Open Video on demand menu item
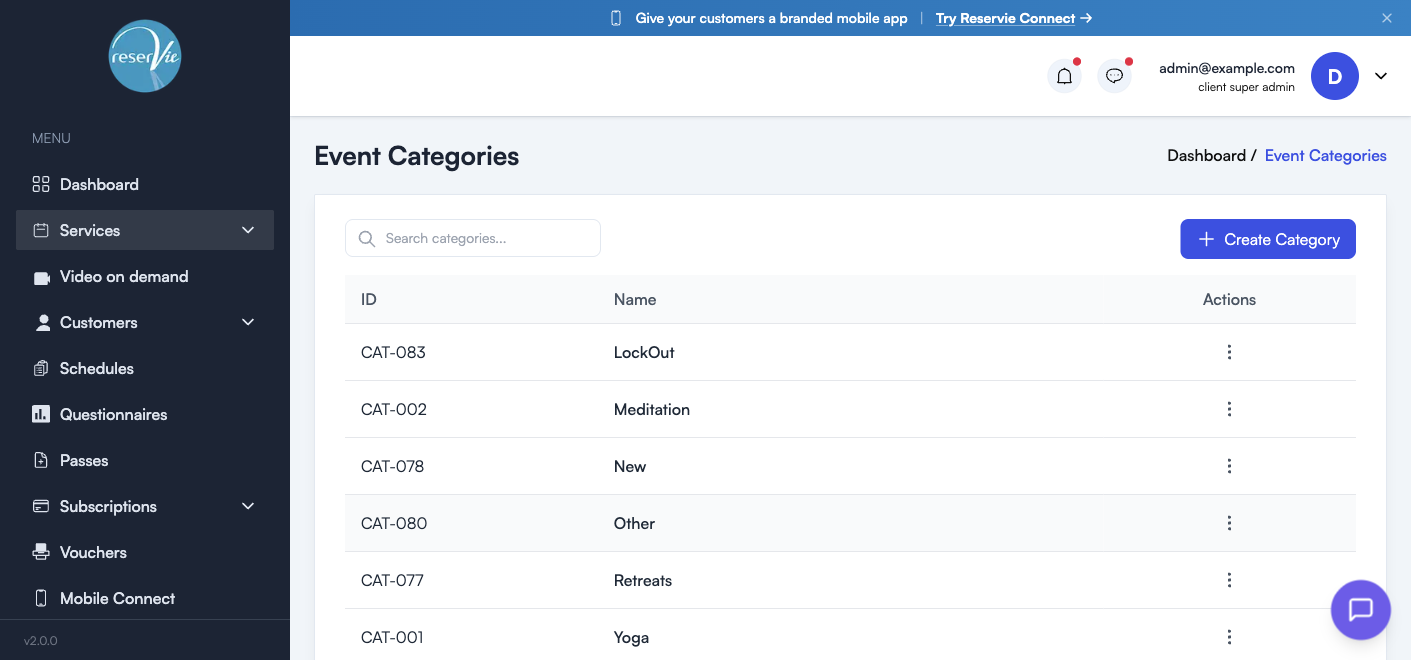Screen dimensions: 1411x660 click(x=145, y=276)
